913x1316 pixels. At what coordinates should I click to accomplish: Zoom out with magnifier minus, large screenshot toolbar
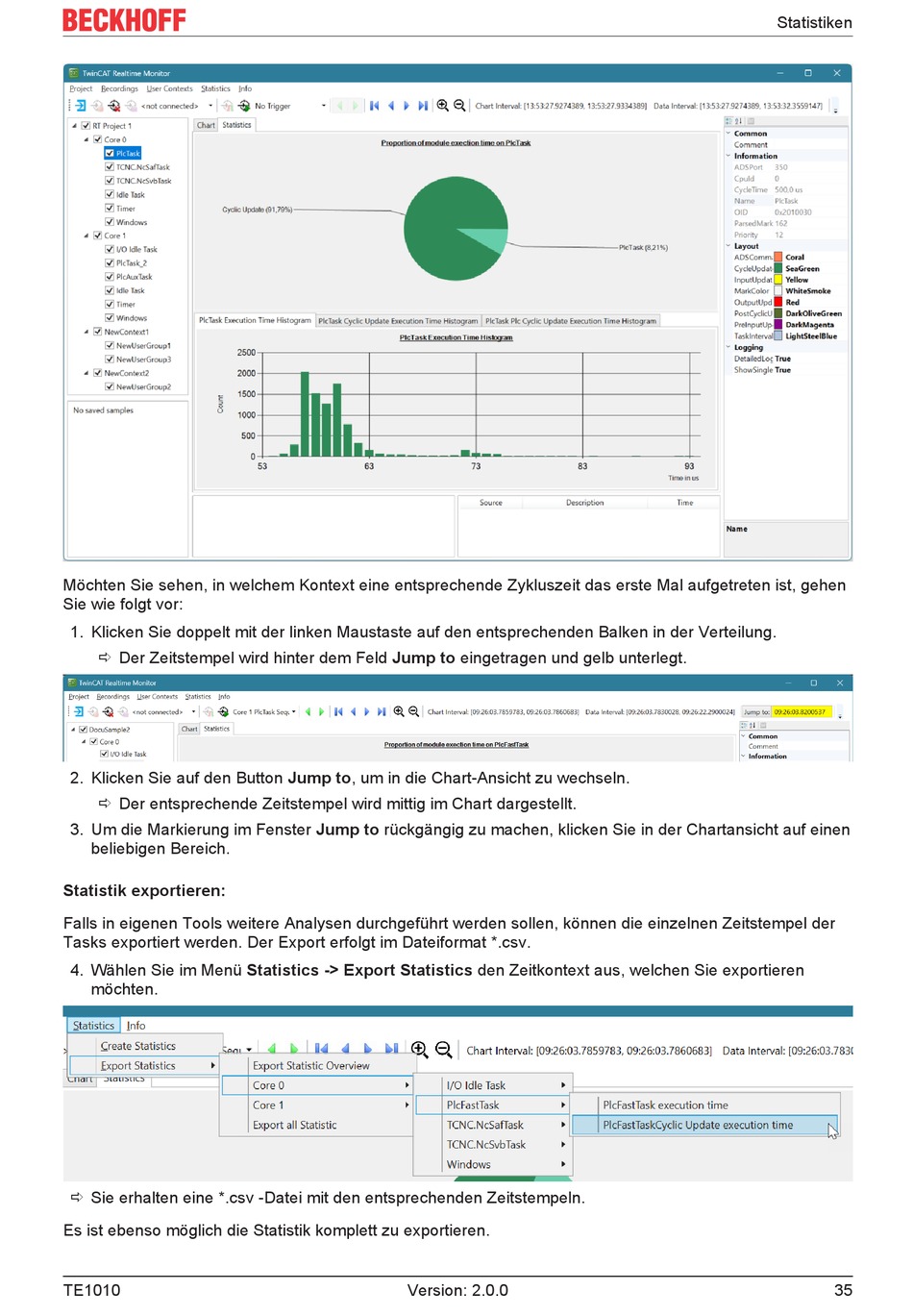[459, 106]
